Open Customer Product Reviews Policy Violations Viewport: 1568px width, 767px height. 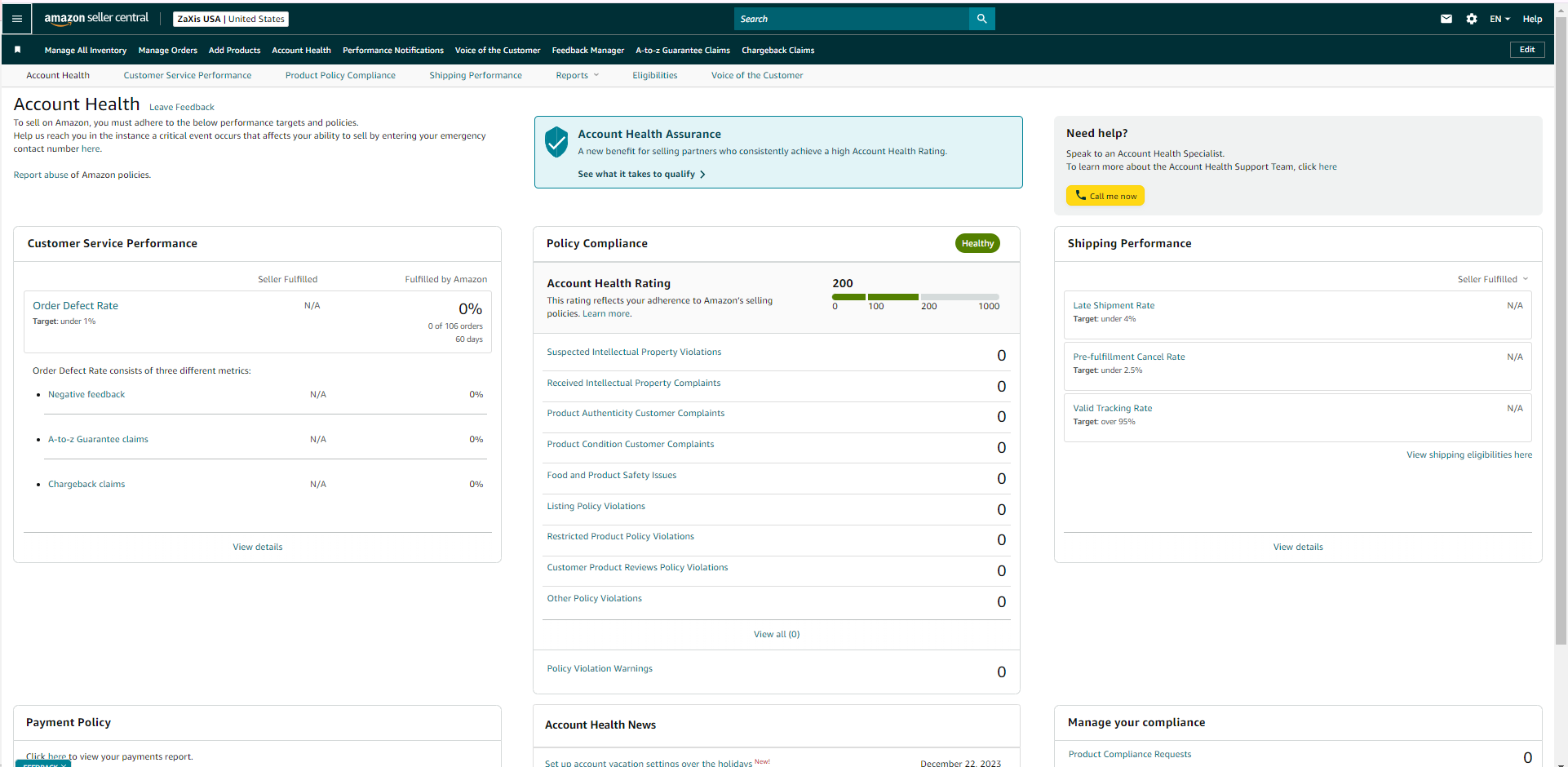637,567
